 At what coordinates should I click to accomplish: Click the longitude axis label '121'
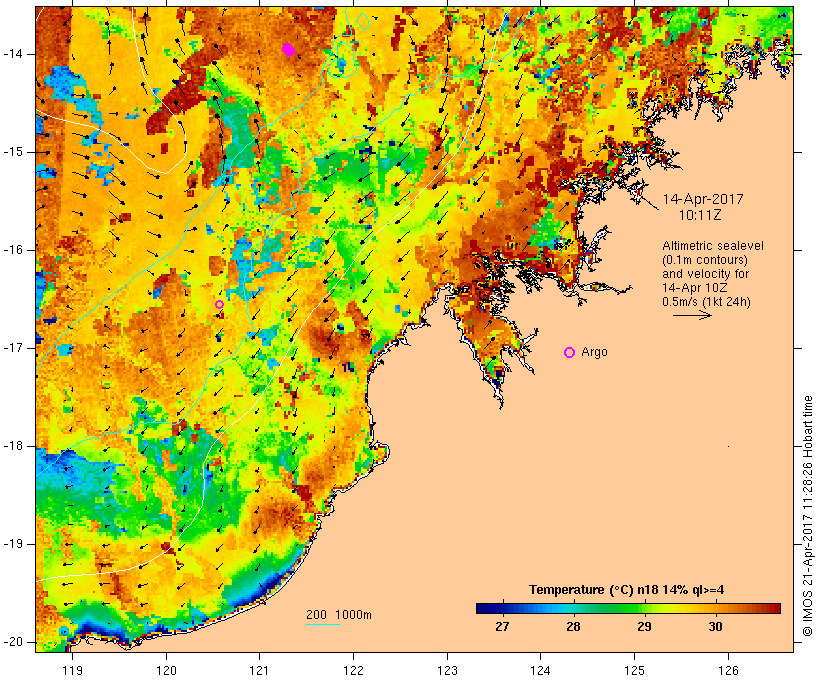[259, 670]
